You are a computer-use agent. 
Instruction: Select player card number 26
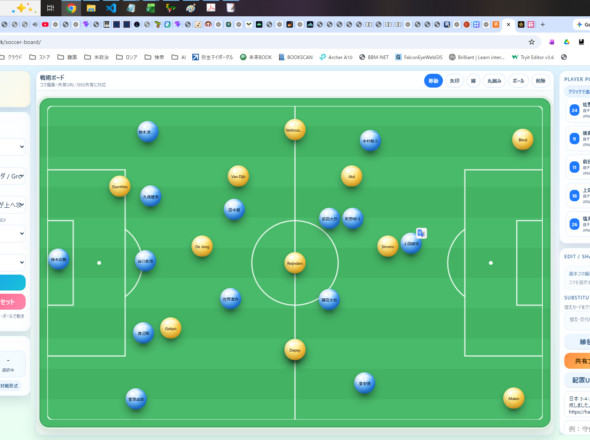578,224
